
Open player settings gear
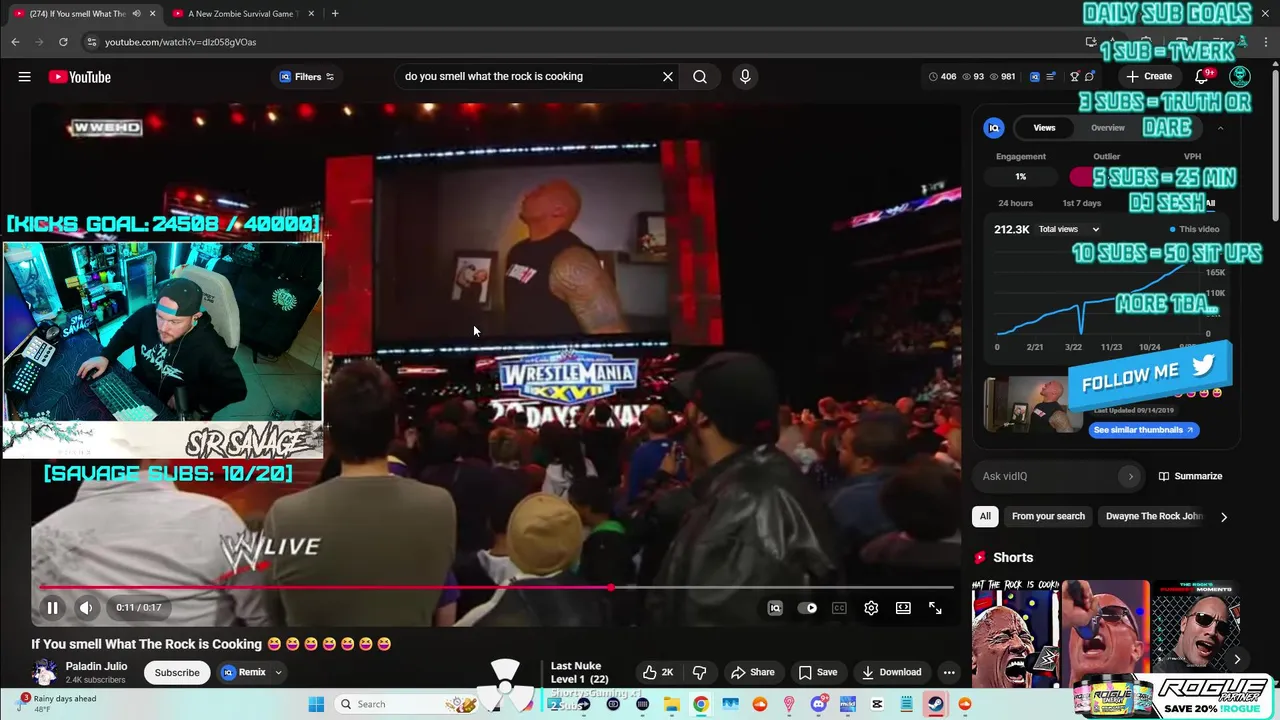[871, 607]
